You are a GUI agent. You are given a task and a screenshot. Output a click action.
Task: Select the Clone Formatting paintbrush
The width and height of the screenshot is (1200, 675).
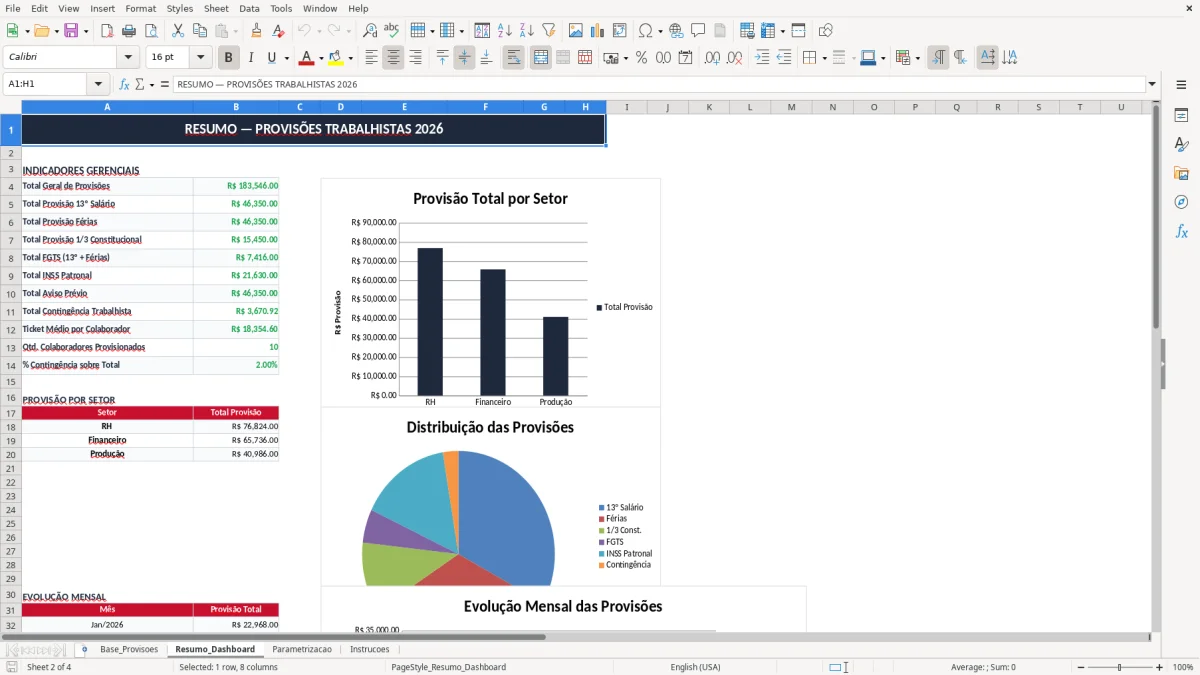[256, 31]
